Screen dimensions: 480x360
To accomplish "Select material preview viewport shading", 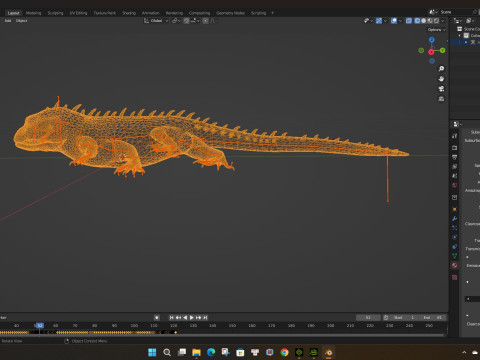I will (x=430, y=21).
